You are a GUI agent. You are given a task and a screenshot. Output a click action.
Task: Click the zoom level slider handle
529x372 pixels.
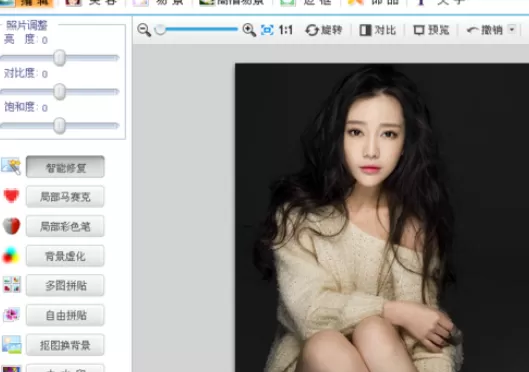160,30
